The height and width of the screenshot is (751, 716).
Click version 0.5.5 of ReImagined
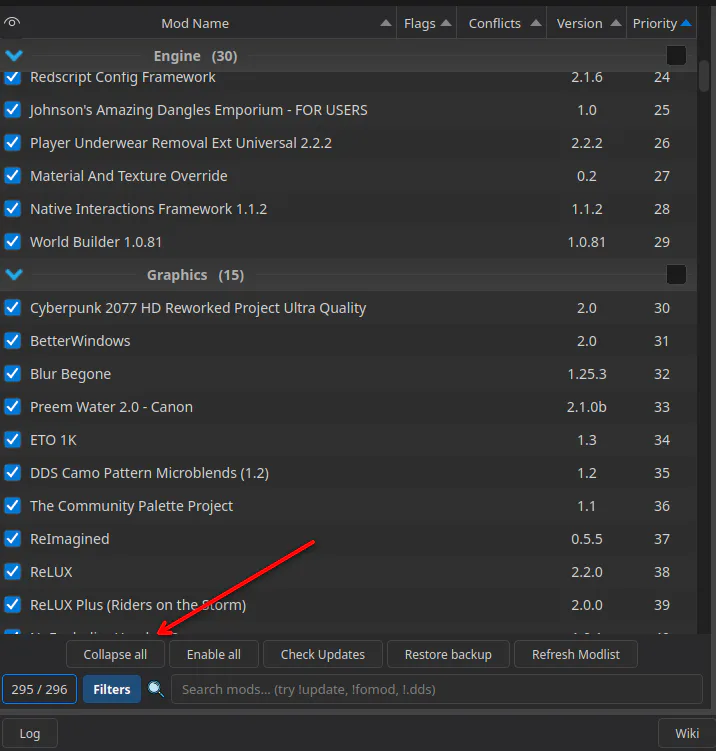pyautogui.click(x=587, y=539)
